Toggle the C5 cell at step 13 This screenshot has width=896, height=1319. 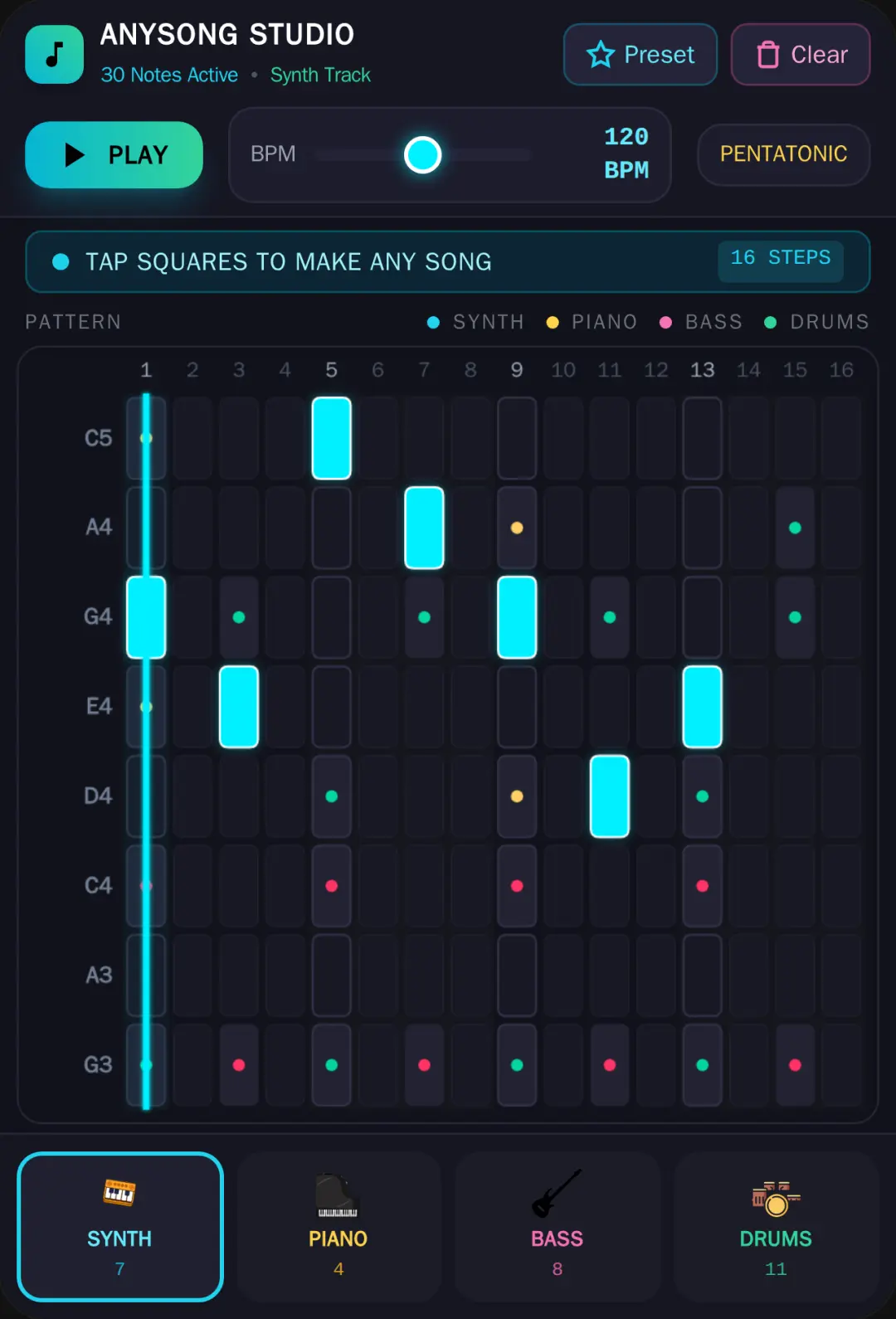703,438
